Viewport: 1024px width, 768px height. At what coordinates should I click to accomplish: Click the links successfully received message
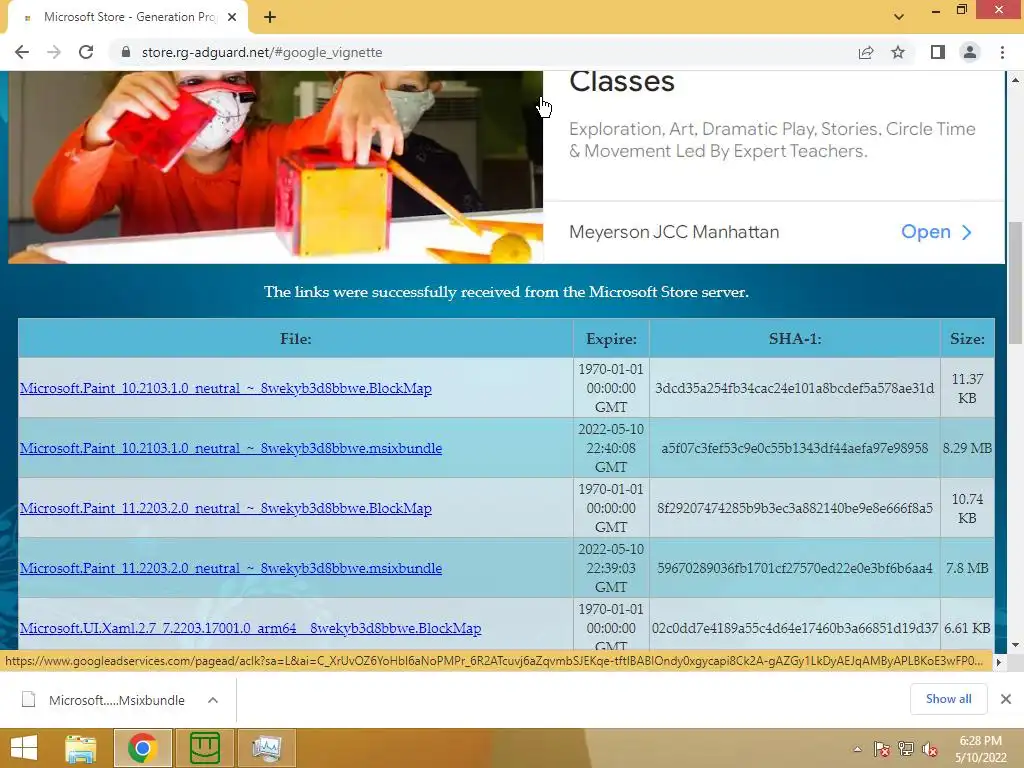[506, 292]
